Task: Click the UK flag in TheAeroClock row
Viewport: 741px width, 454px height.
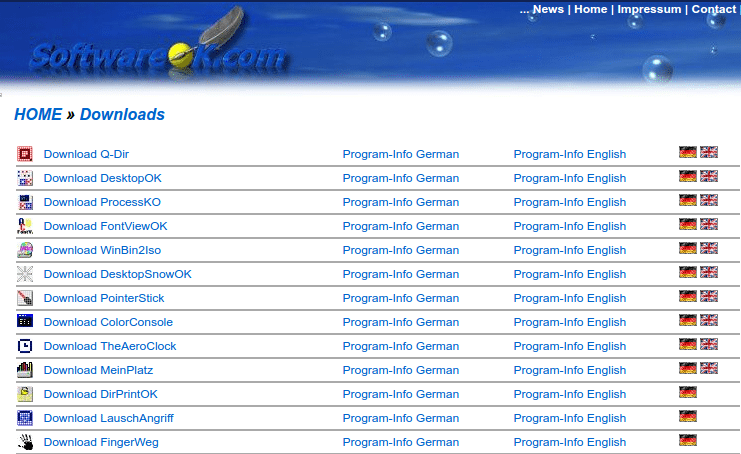Action: point(709,344)
